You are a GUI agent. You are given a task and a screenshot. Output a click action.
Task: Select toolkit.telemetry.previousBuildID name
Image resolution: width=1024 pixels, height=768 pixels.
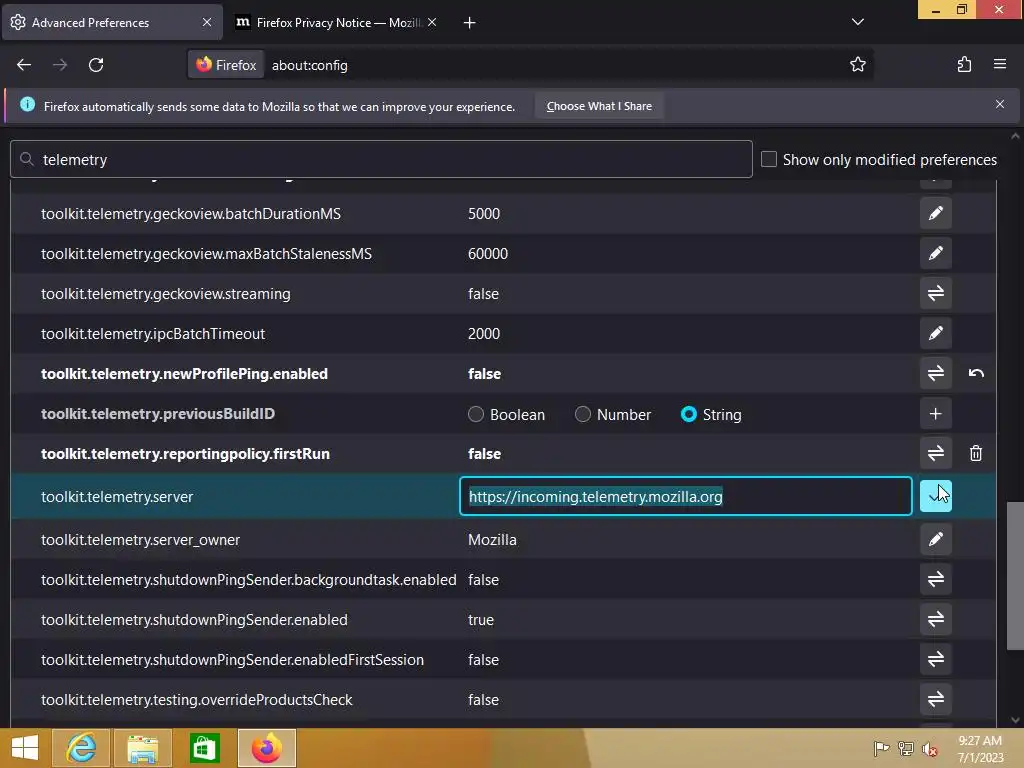click(158, 413)
